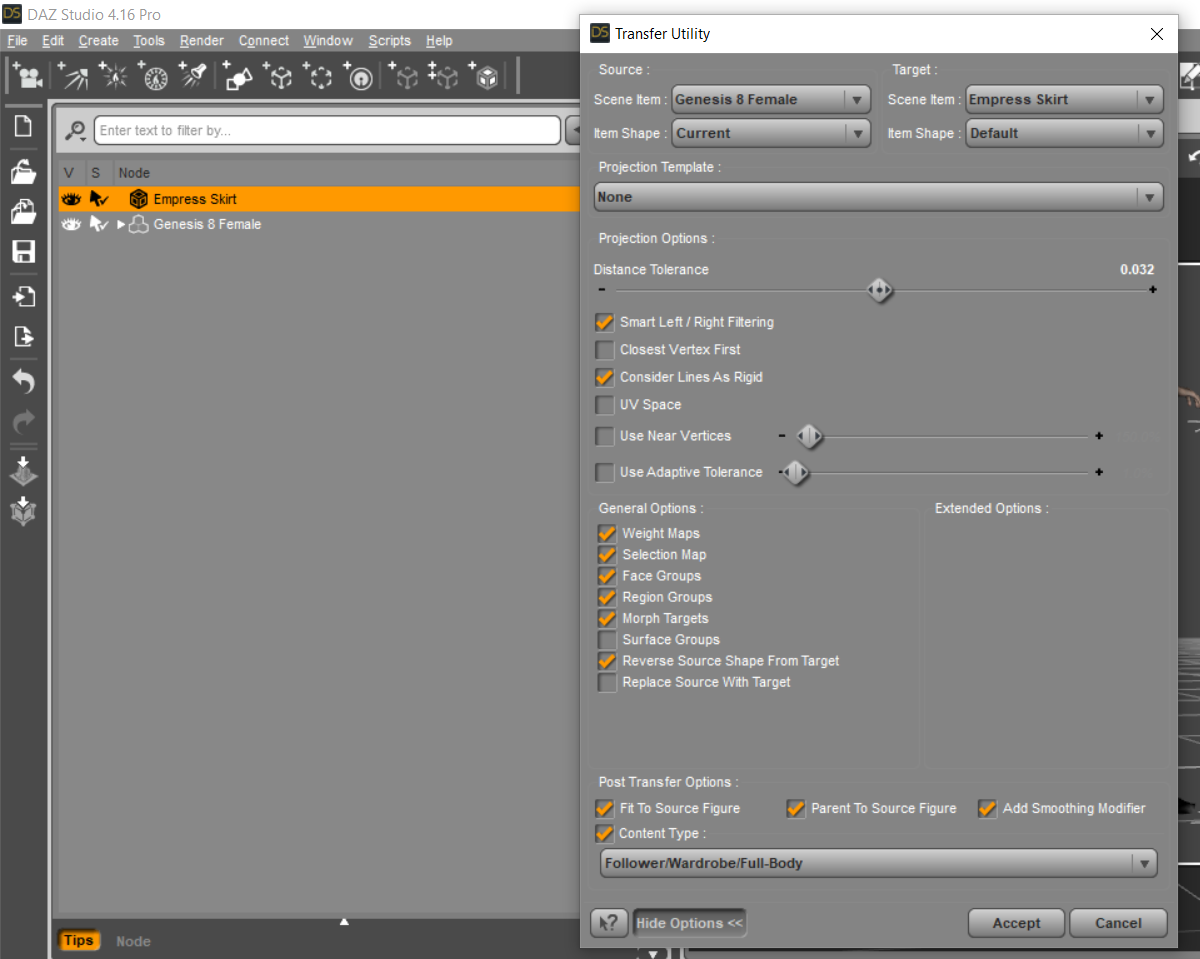Image resolution: width=1200 pixels, height=959 pixels.
Task: Select the Empress Skirt scene node
Action: click(x=320, y=199)
